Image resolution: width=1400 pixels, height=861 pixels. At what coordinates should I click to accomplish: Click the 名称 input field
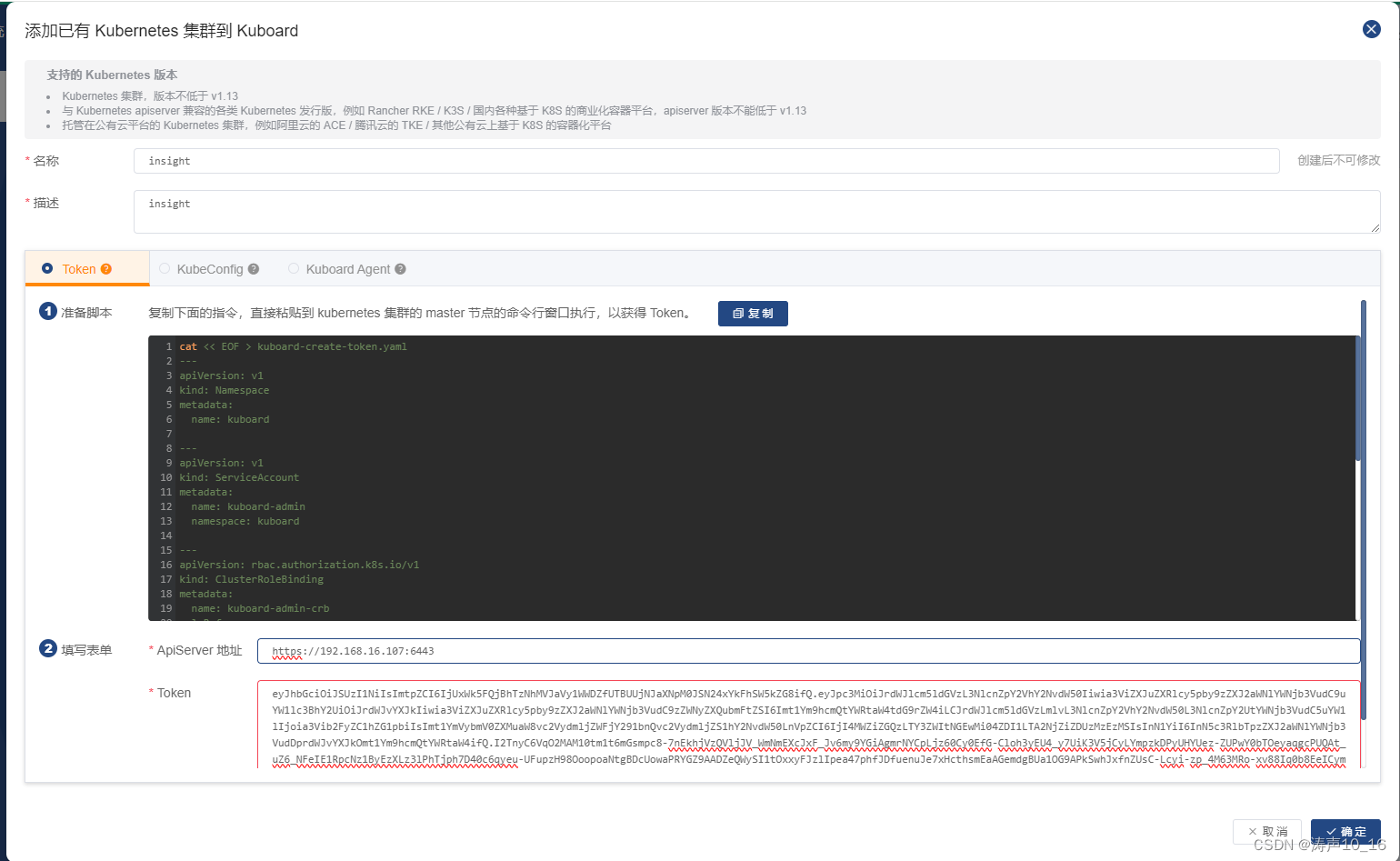coord(706,161)
